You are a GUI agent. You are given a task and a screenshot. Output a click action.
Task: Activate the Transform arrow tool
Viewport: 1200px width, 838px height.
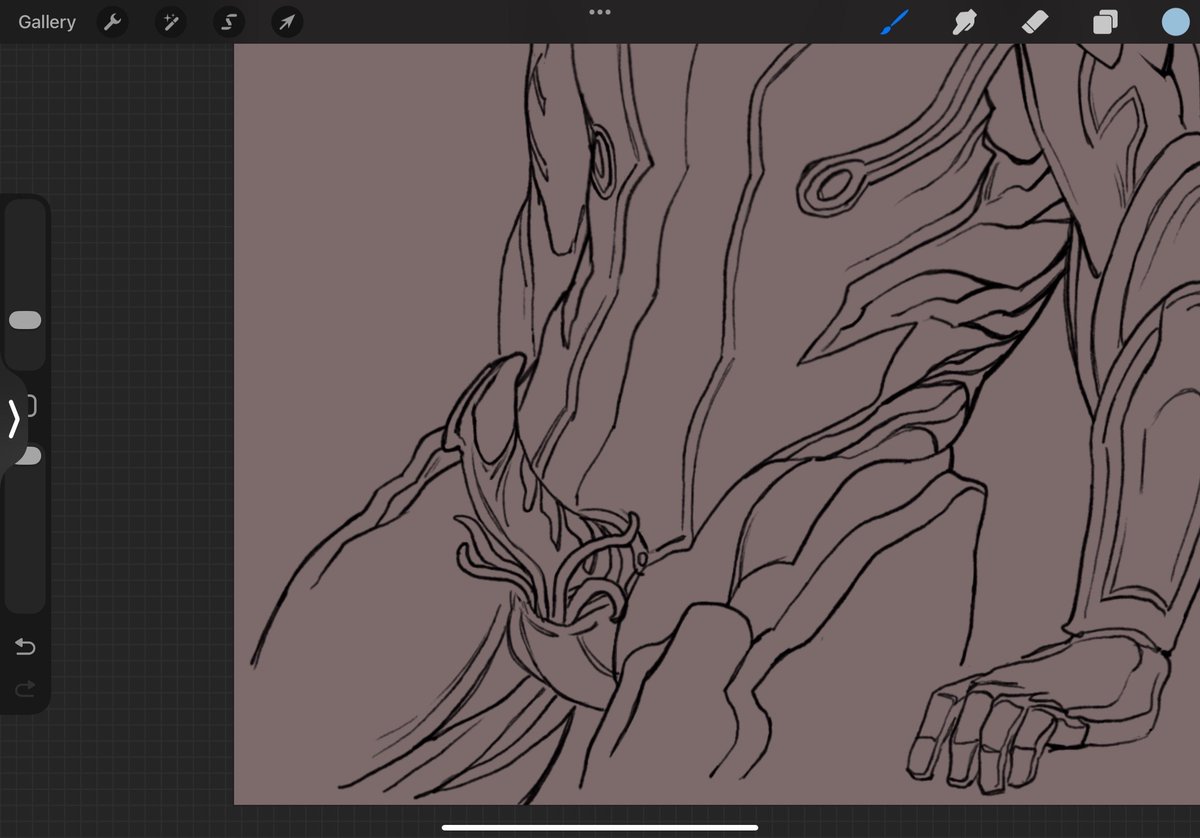[x=287, y=22]
